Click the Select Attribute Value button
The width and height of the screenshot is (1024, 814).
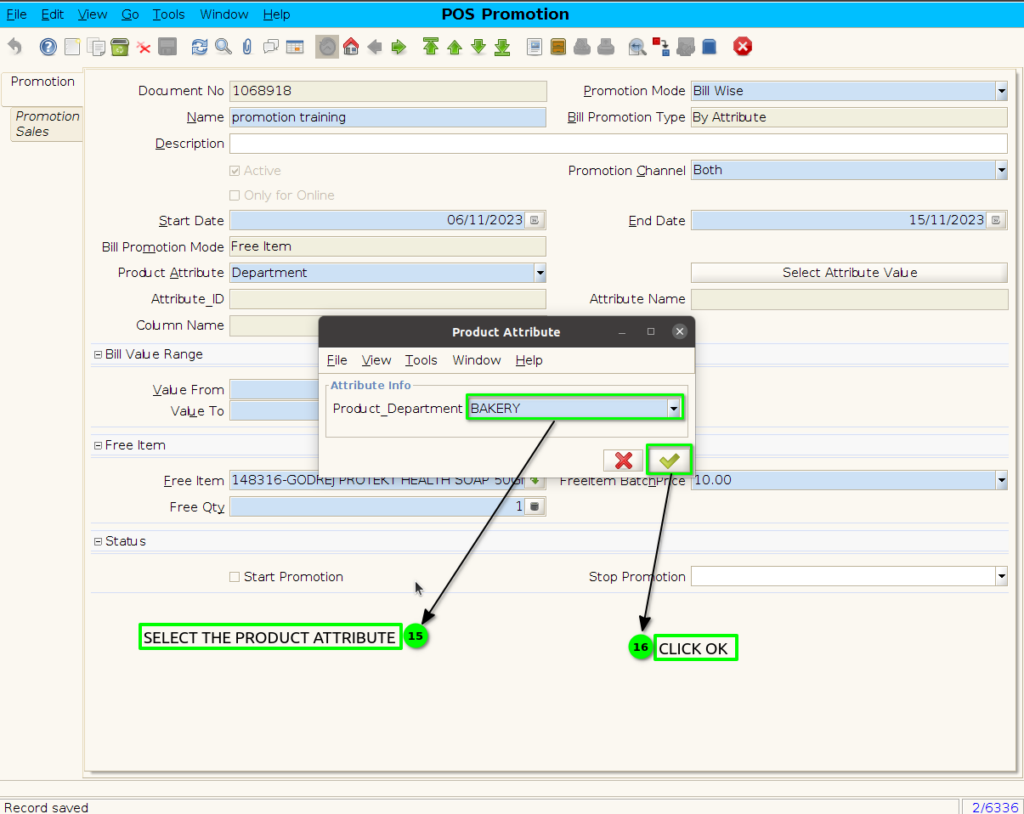(x=849, y=272)
